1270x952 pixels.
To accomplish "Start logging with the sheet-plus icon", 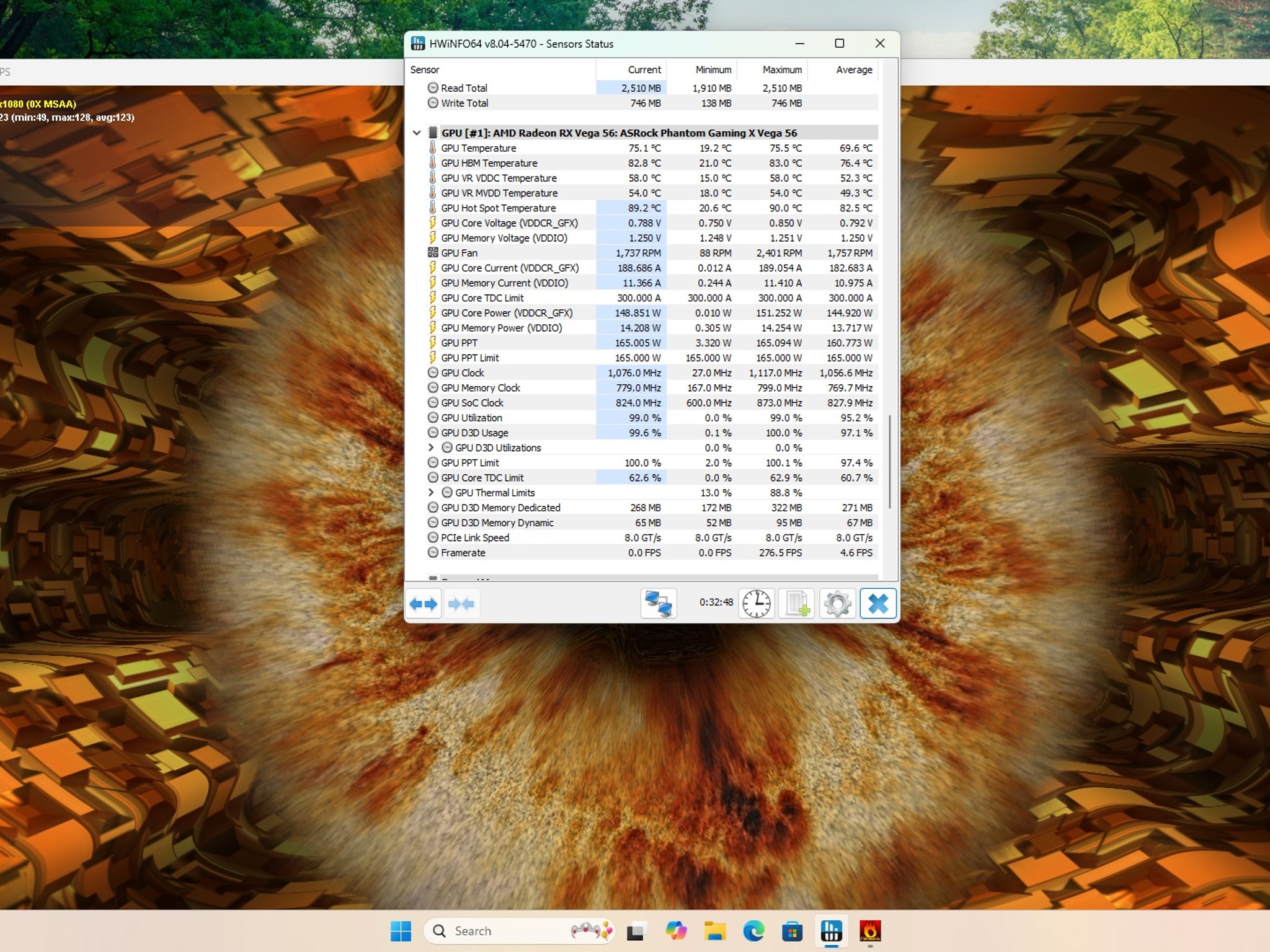I will [x=797, y=604].
